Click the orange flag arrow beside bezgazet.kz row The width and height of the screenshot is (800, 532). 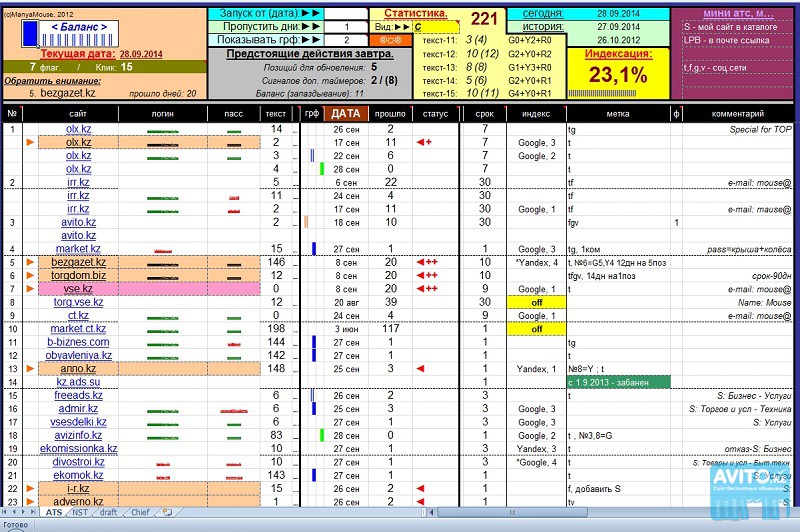29,262
